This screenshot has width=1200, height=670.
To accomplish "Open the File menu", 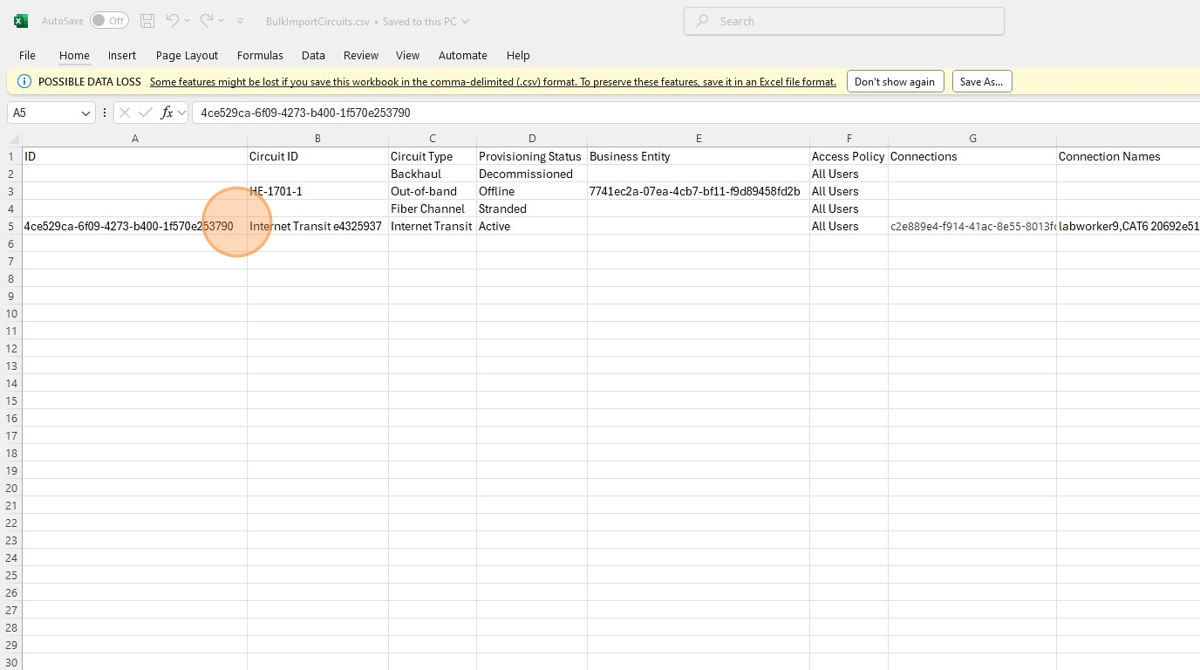I will 27,55.
